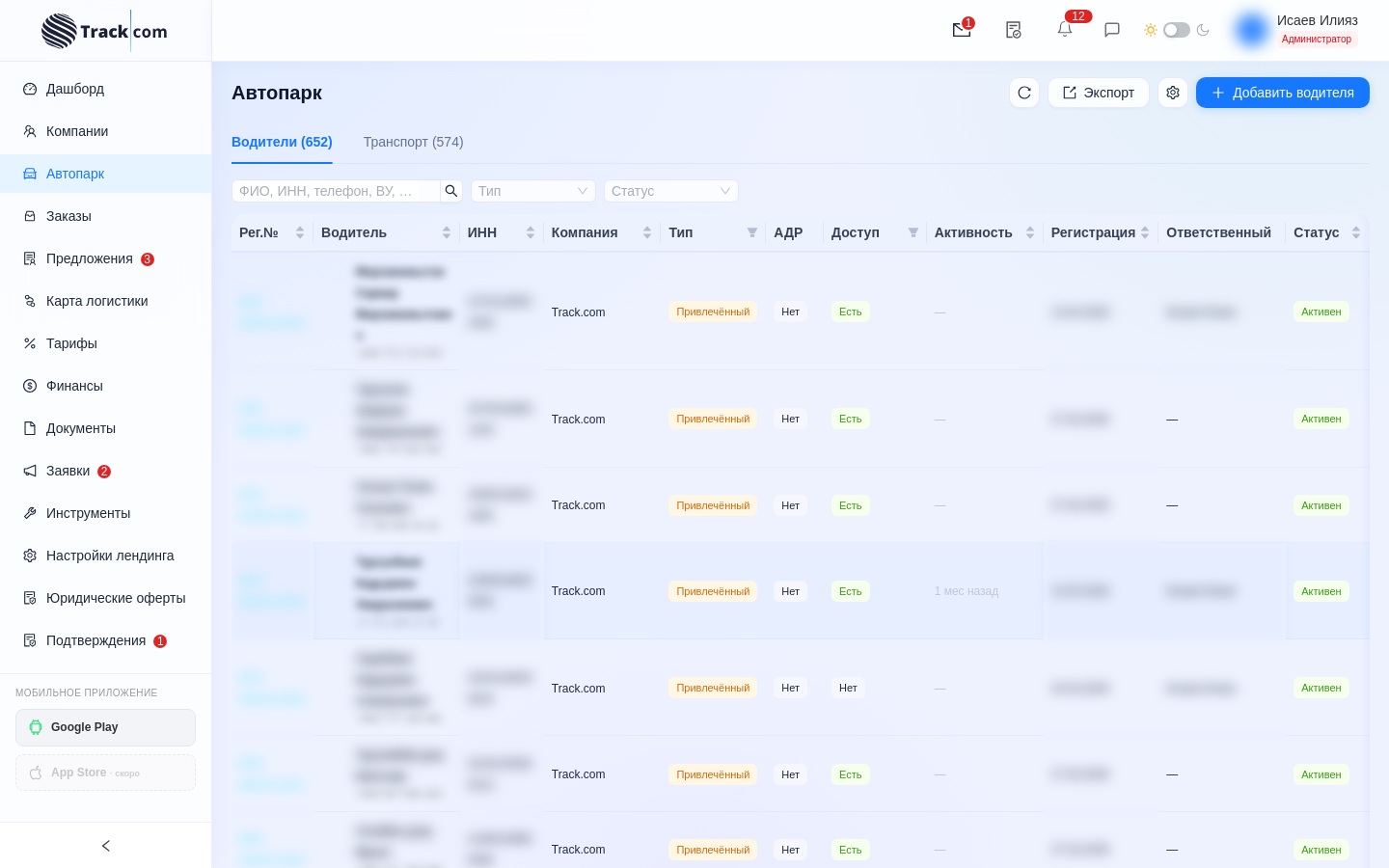Open Дашборд in the sidebar
The width and height of the screenshot is (1389, 868).
click(106, 89)
